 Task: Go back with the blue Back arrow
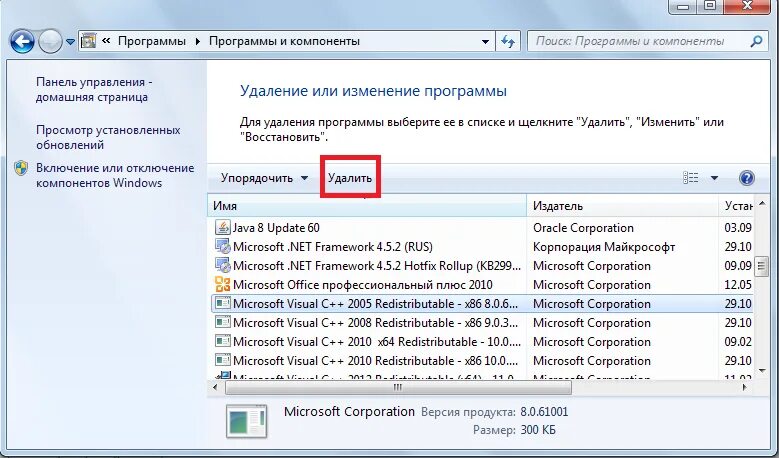[x=22, y=41]
